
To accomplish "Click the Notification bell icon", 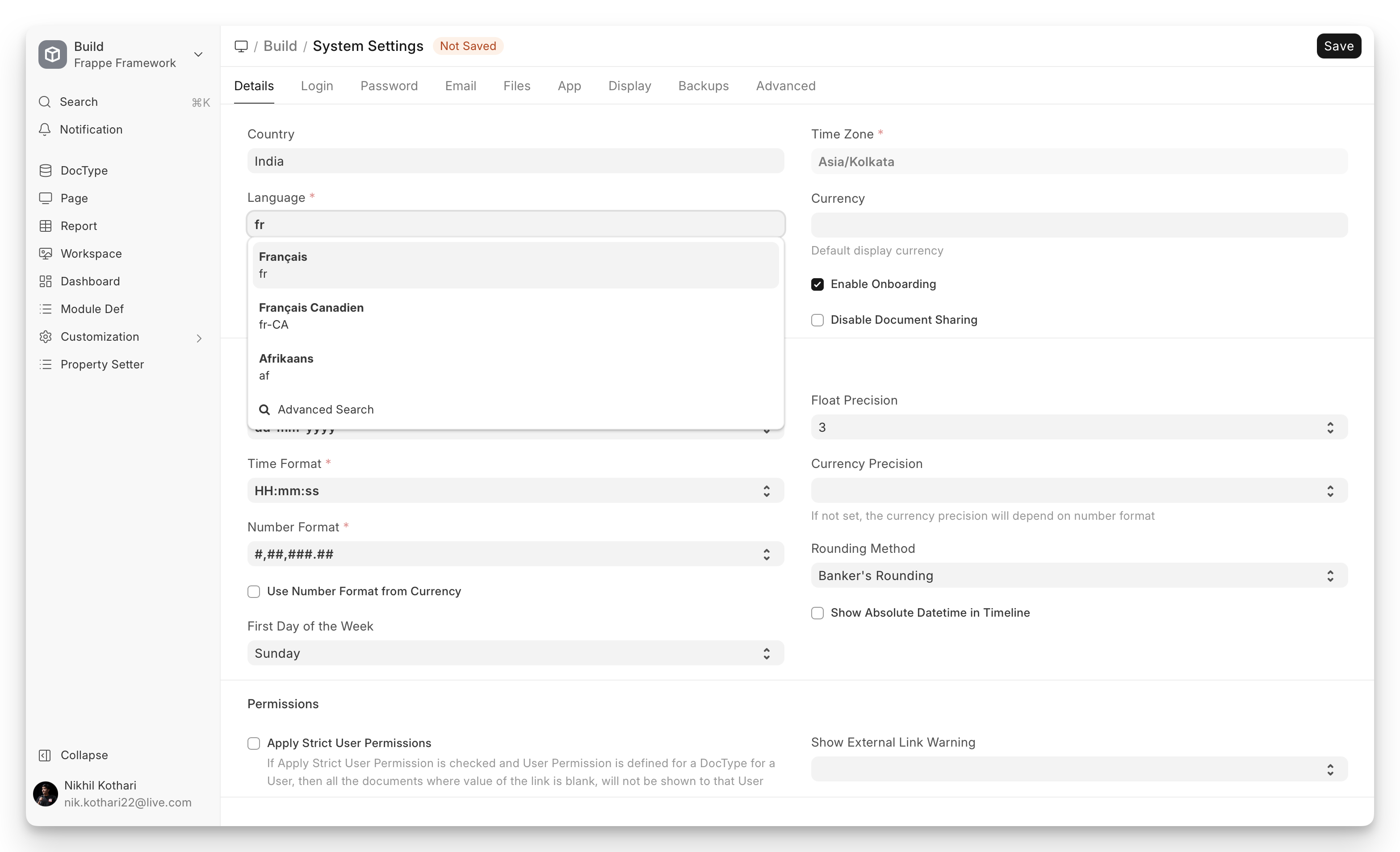I will tap(45, 129).
